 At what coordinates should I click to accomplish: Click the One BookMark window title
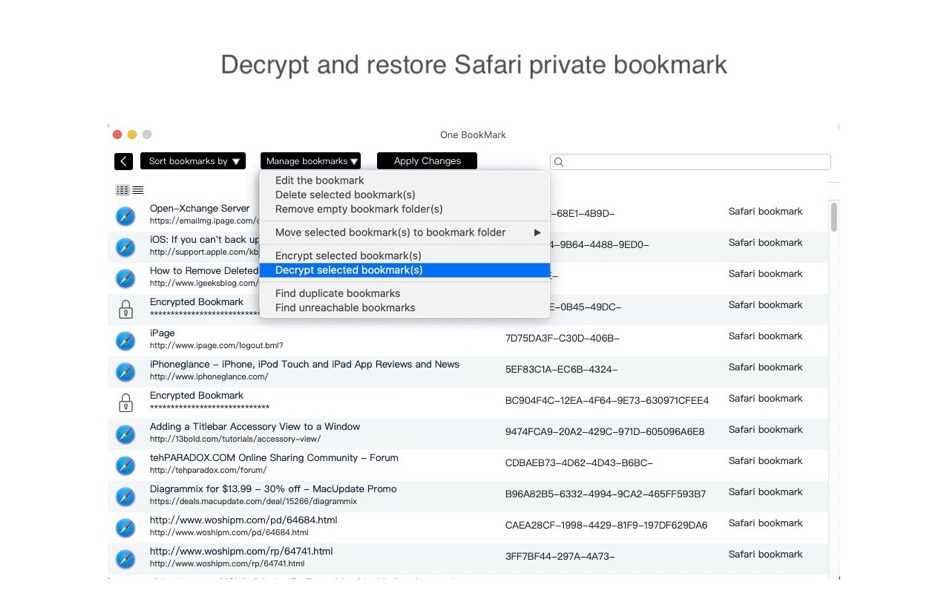[x=473, y=135]
